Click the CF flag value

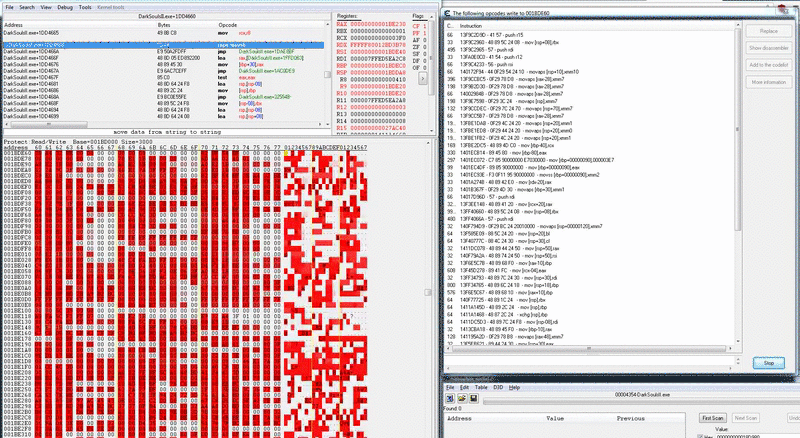point(424,26)
